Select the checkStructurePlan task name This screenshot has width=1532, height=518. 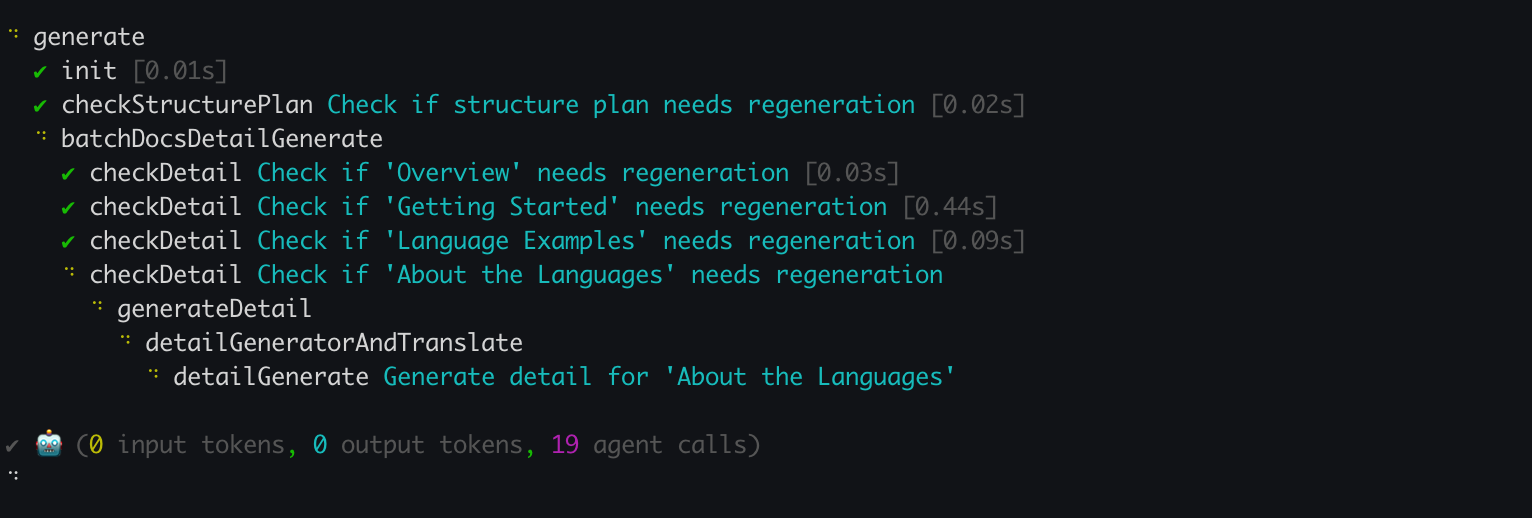(x=187, y=105)
